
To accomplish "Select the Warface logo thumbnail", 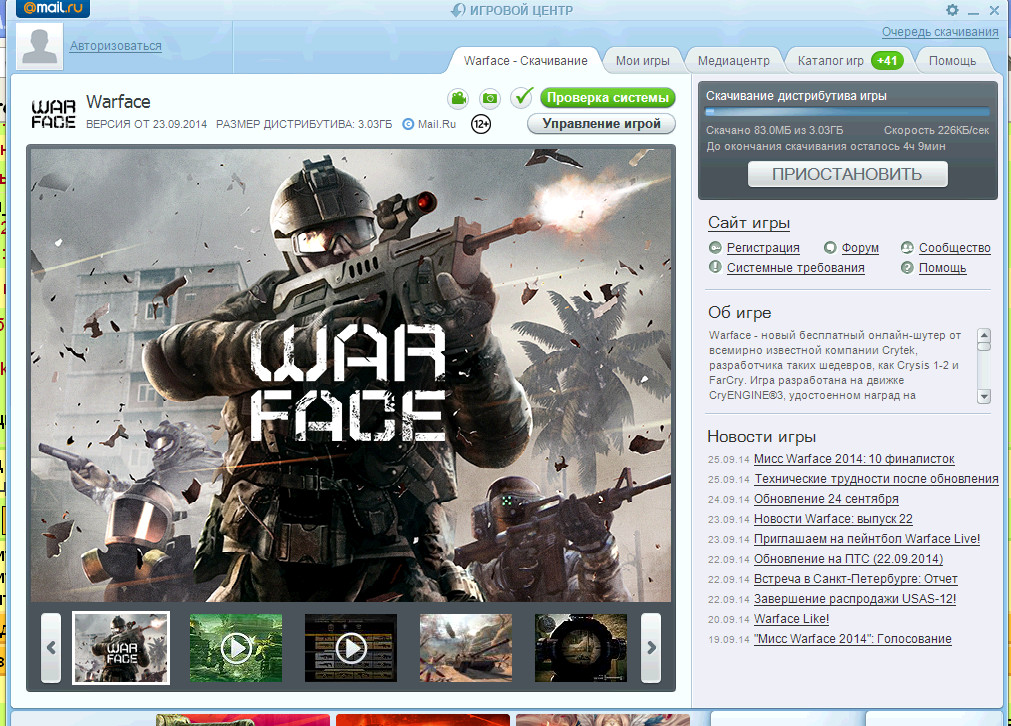I will point(121,647).
